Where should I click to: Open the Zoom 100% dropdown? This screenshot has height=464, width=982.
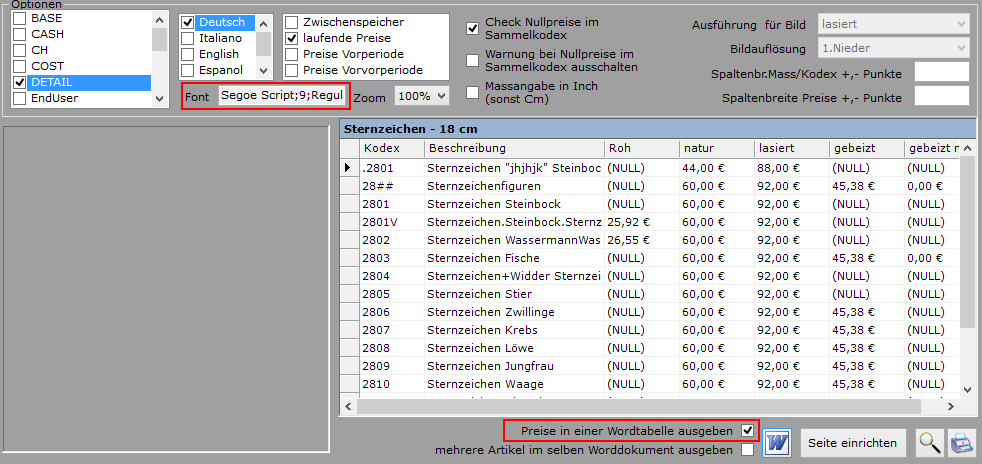click(421, 96)
